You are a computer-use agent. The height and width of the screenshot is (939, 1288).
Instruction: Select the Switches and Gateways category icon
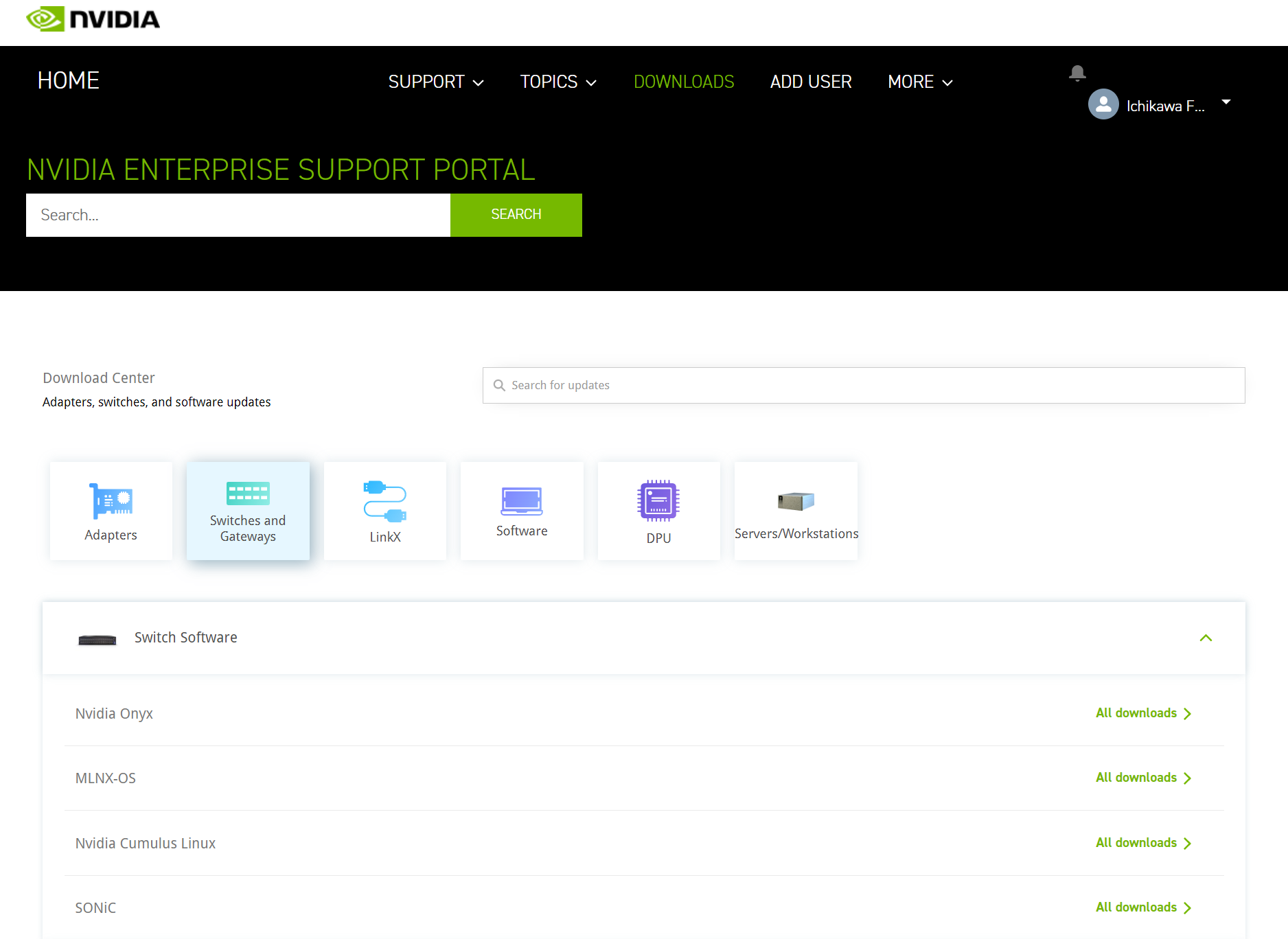(248, 511)
